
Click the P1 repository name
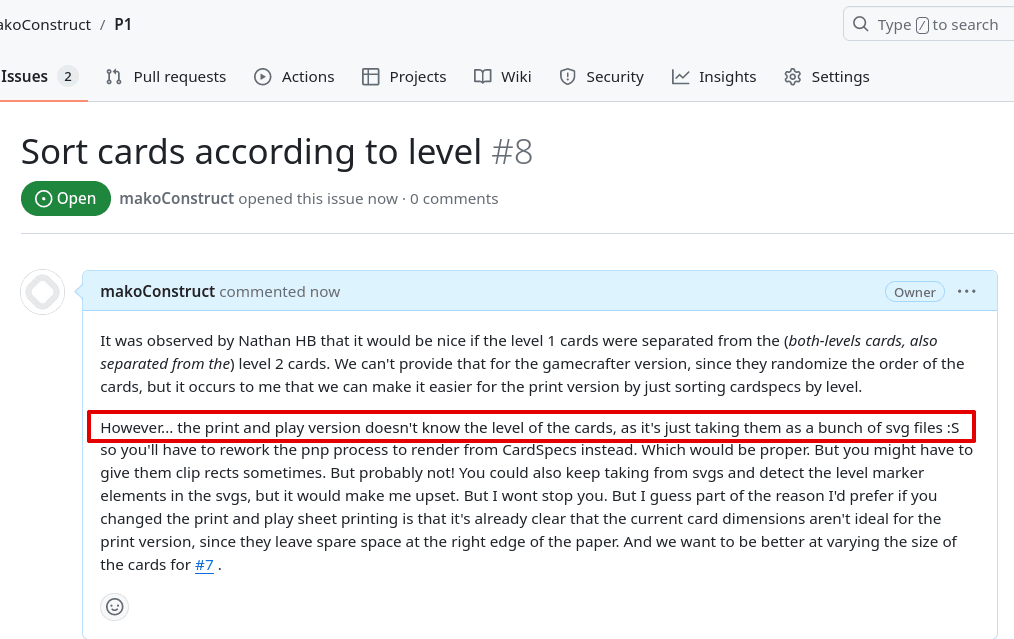[123, 25]
